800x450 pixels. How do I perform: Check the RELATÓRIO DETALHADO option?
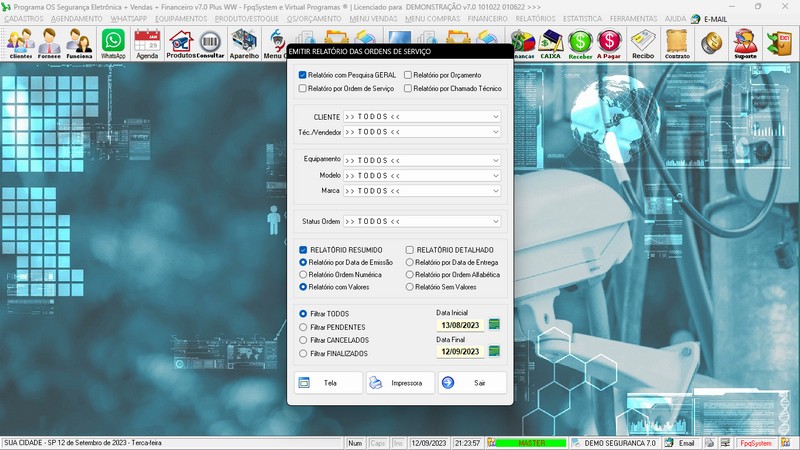click(409, 250)
